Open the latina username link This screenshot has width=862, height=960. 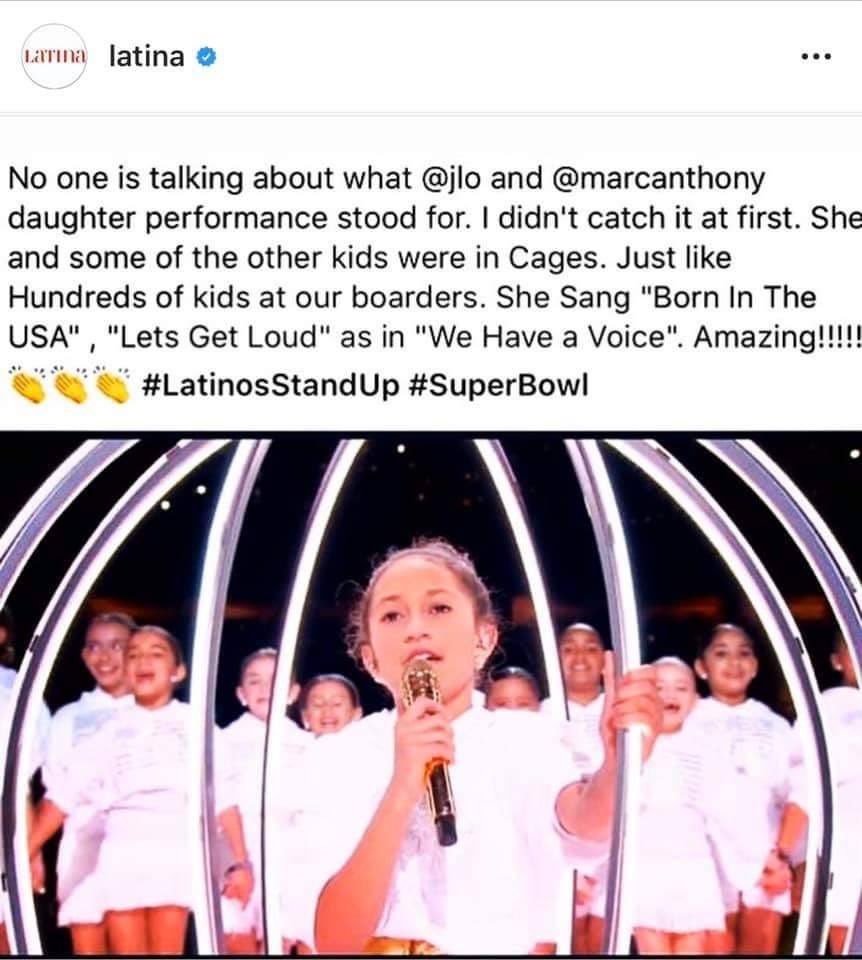pos(146,56)
